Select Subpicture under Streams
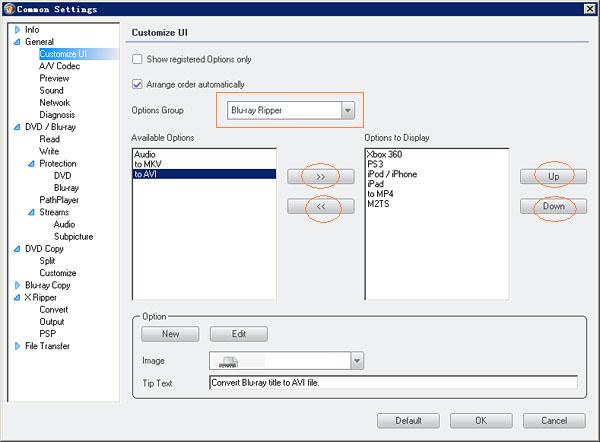The height and width of the screenshot is (442, 600). point(73,236)
